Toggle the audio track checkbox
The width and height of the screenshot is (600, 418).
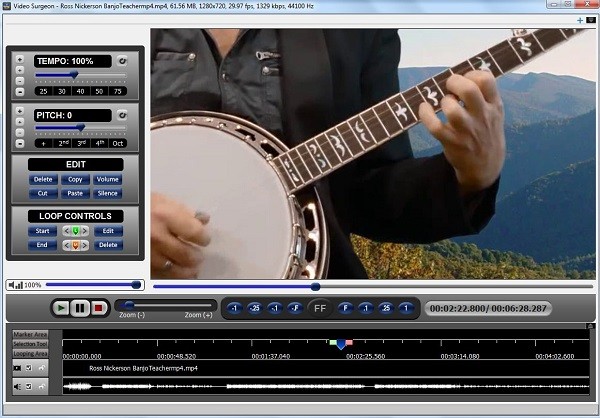pyautogui.click(x=29, y=387)
